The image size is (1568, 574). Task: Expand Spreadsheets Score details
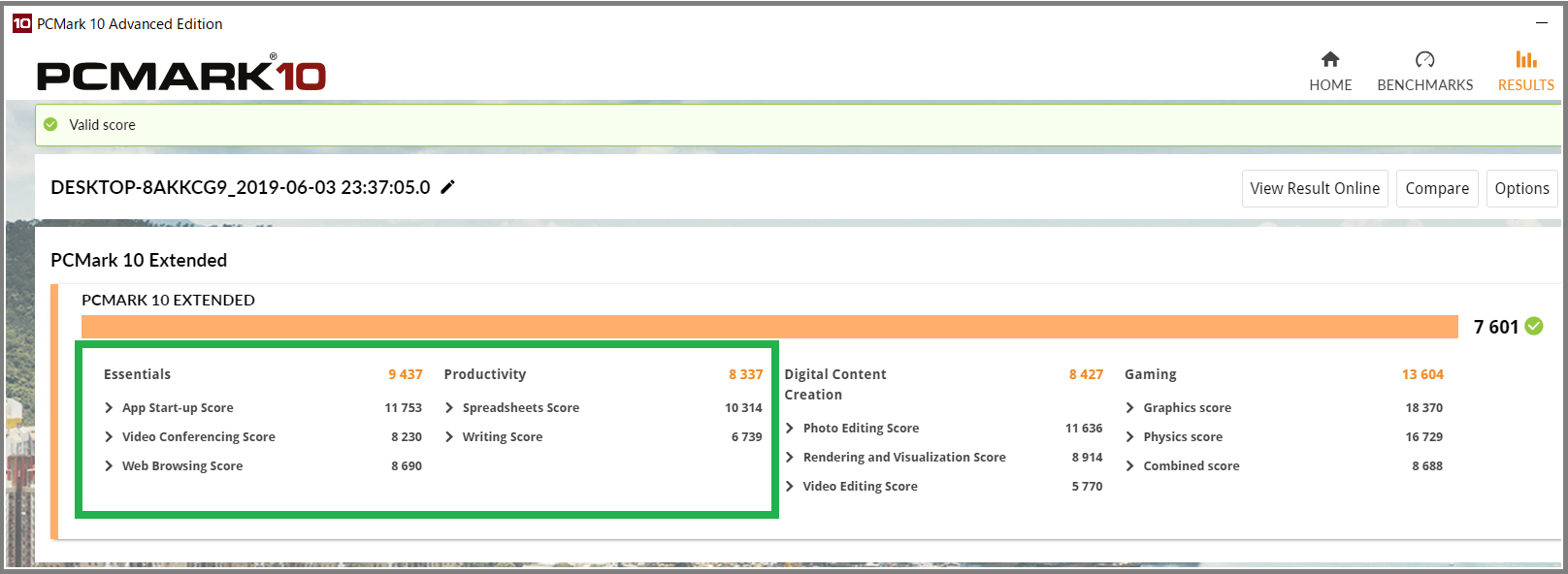[449, 408]
